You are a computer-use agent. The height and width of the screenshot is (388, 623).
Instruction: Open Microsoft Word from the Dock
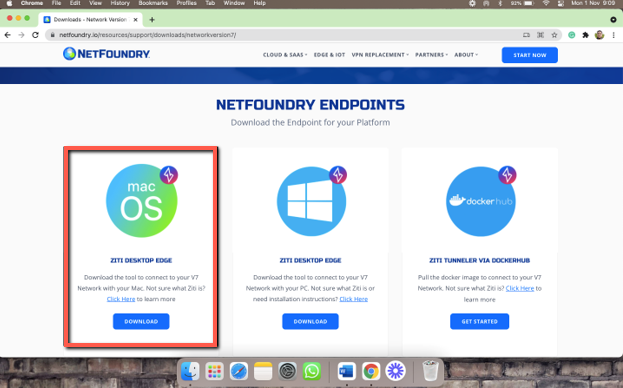[346, 372]
